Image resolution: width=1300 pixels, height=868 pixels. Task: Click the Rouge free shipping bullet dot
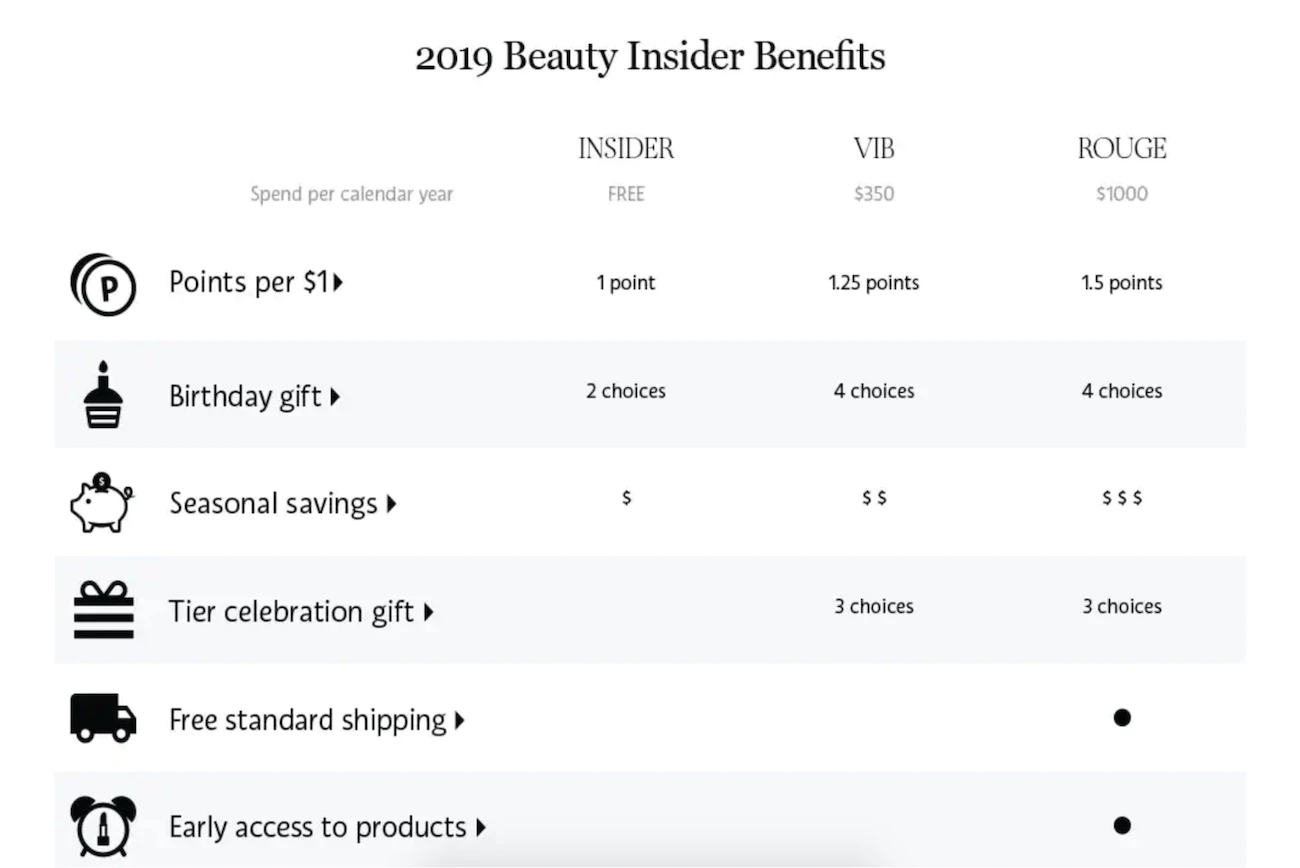coord(1122,717)
